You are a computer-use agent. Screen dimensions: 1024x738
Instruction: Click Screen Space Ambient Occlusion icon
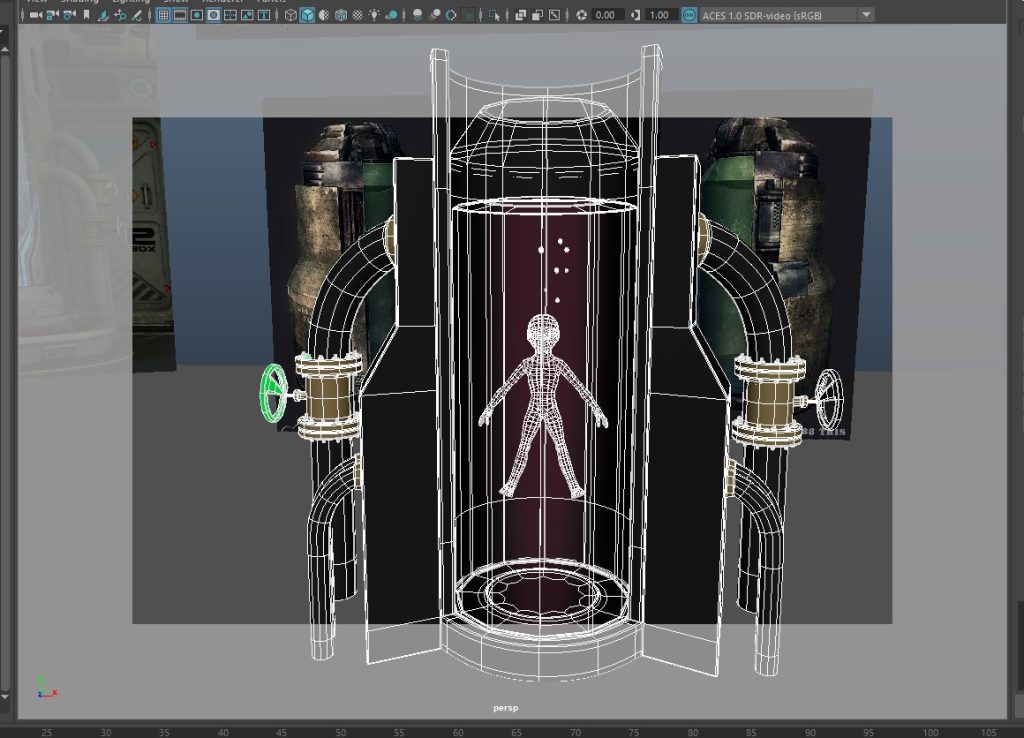(417, 15)
